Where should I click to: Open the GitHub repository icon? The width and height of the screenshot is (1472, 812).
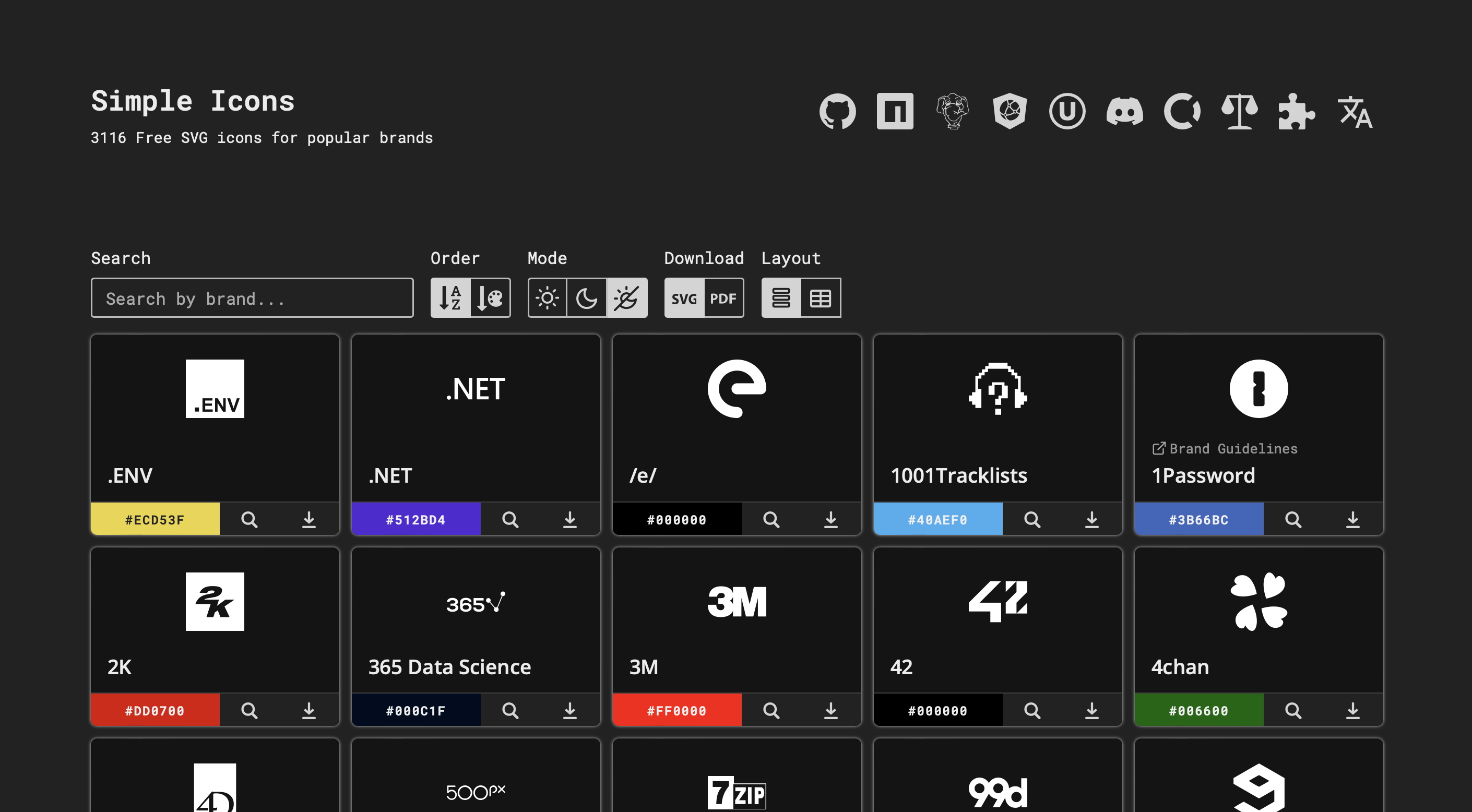point(837,111)
